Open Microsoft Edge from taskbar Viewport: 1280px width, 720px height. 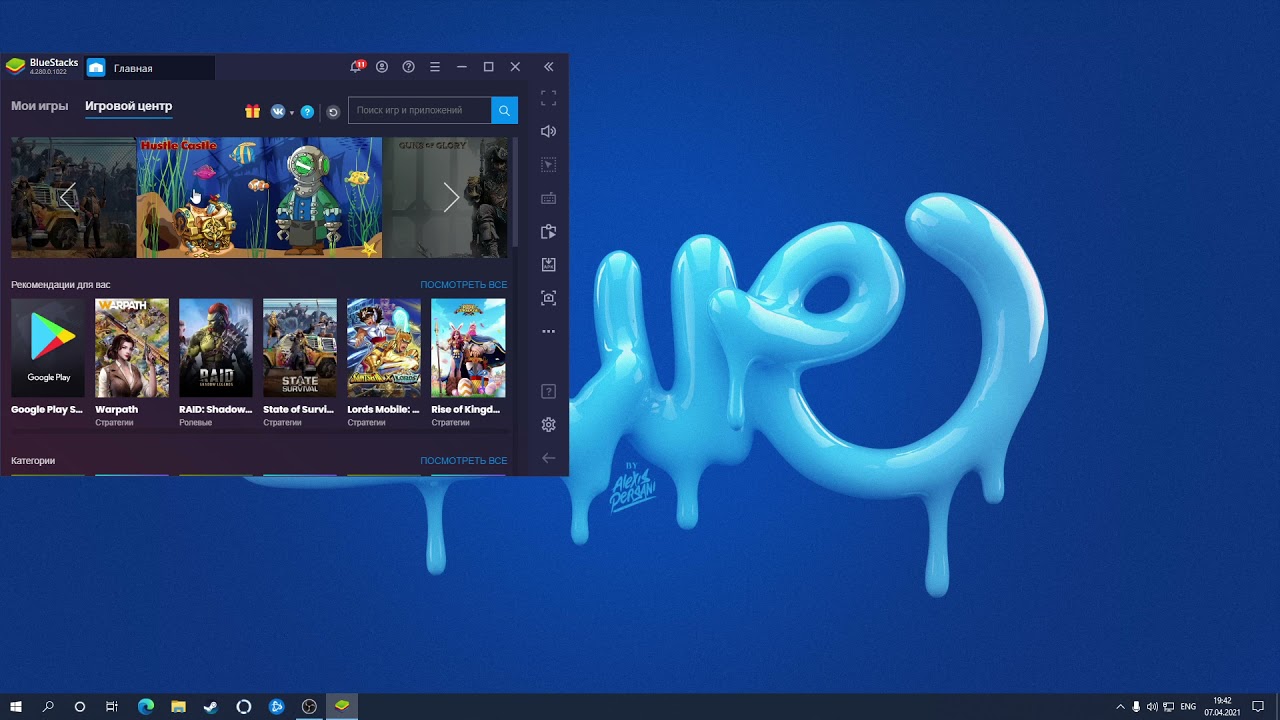click(146, 706)
